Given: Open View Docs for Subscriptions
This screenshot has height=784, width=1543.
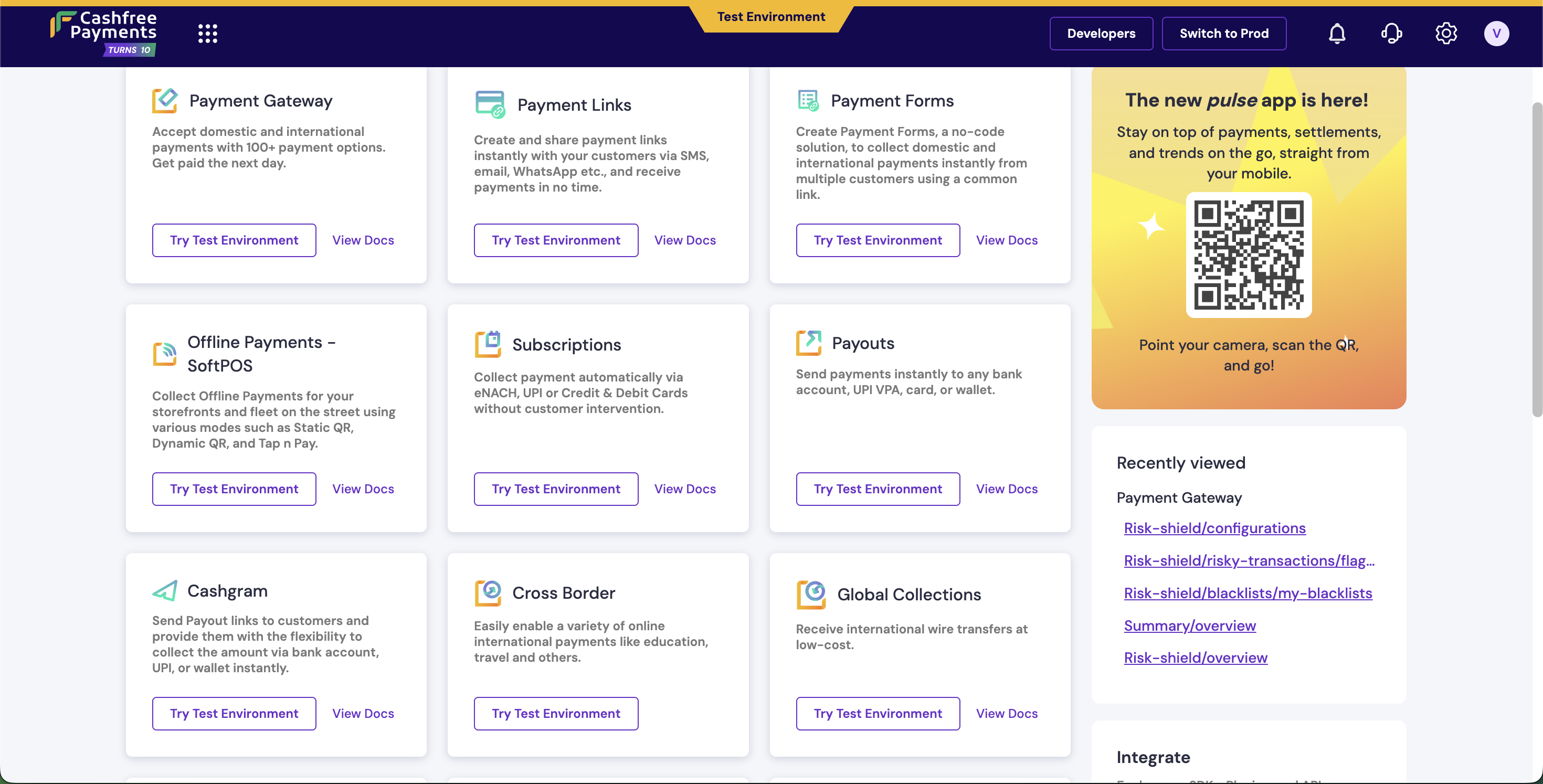Looking at the screenshot, I should [685, 489].
